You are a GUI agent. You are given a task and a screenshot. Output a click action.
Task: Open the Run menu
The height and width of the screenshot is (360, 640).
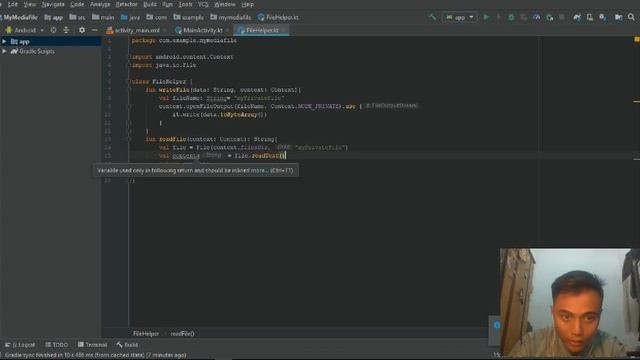[167, 4]
